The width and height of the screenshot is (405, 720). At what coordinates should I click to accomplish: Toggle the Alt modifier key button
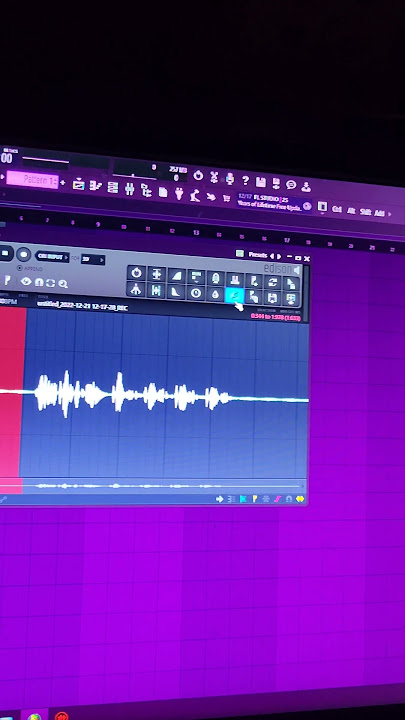click(x=351, y=210)
